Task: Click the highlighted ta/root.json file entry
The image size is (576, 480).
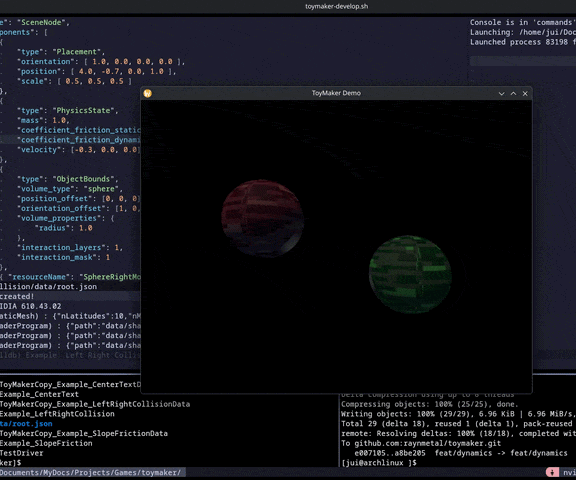Action: click(26, 424)
